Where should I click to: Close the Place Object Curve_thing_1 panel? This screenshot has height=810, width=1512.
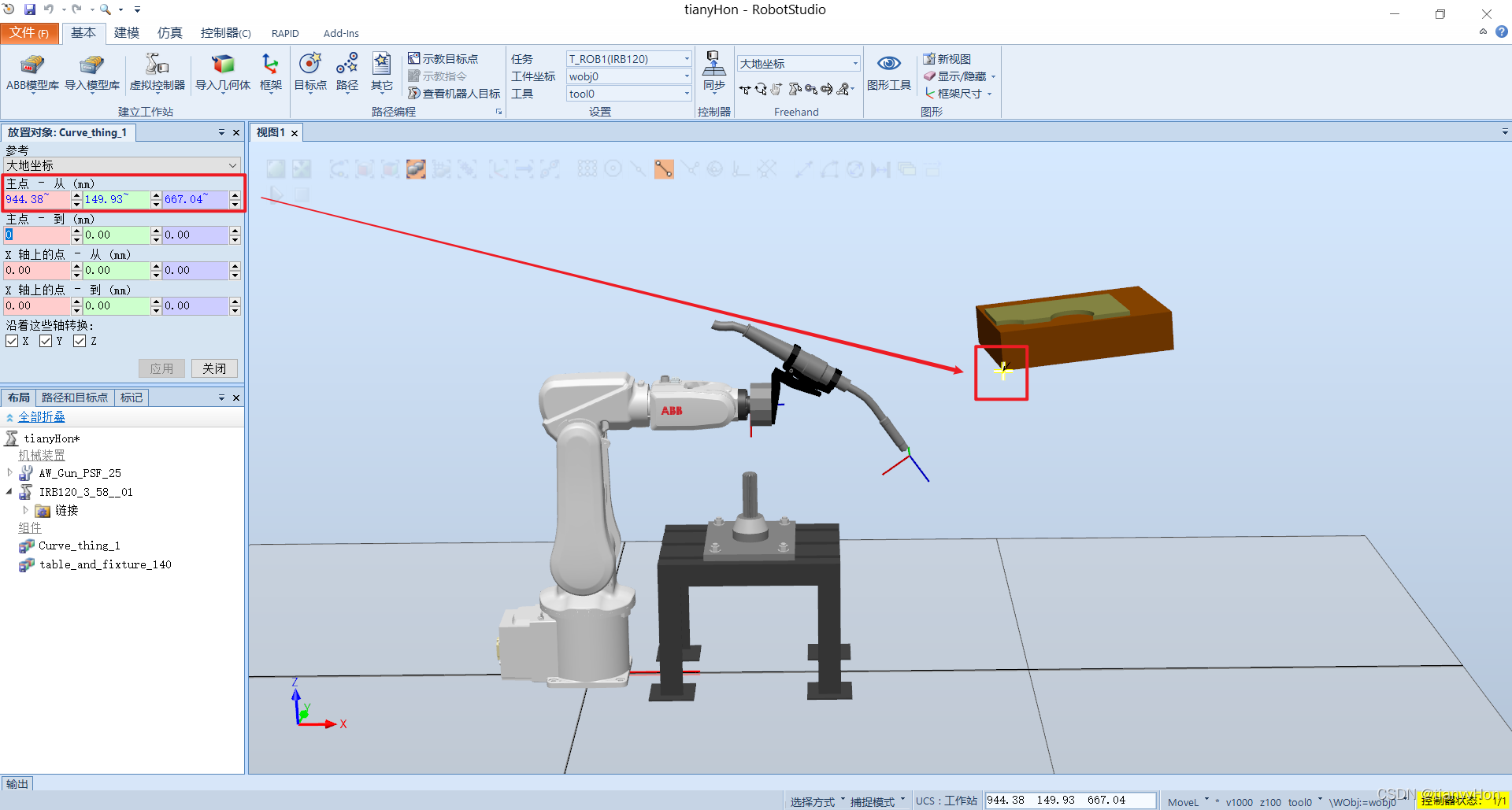point(235,132)
